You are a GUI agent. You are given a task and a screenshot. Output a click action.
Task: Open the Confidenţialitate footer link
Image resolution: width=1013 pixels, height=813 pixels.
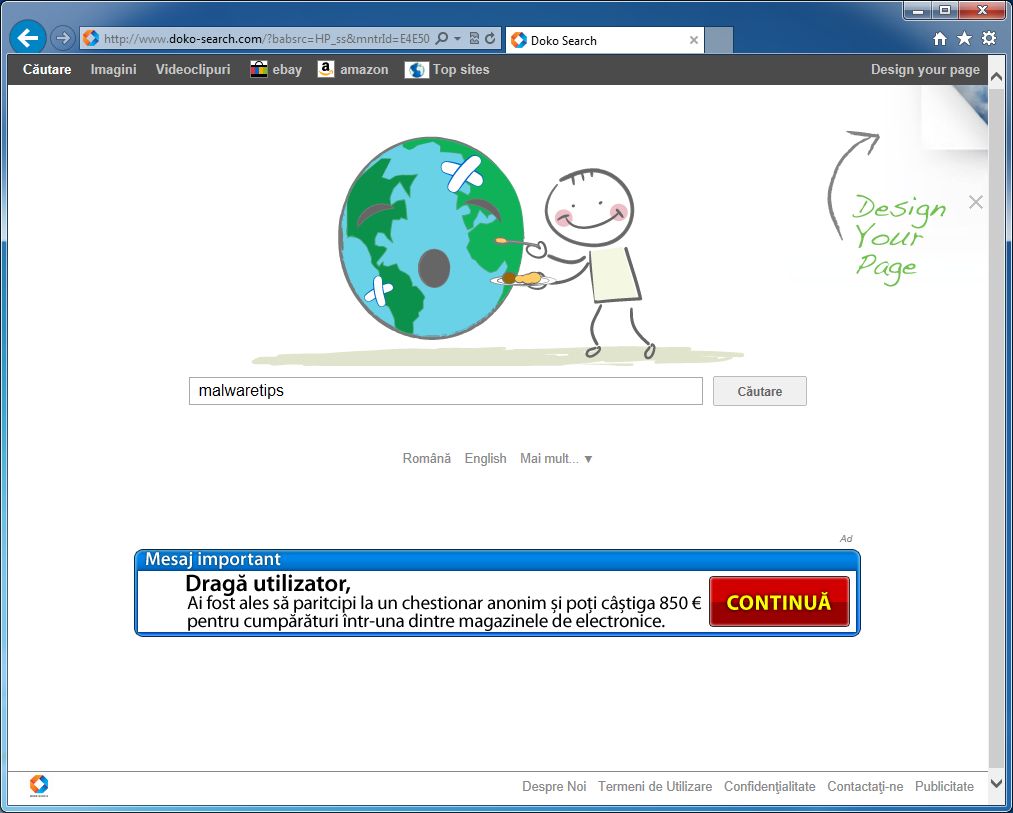(769, 786)
